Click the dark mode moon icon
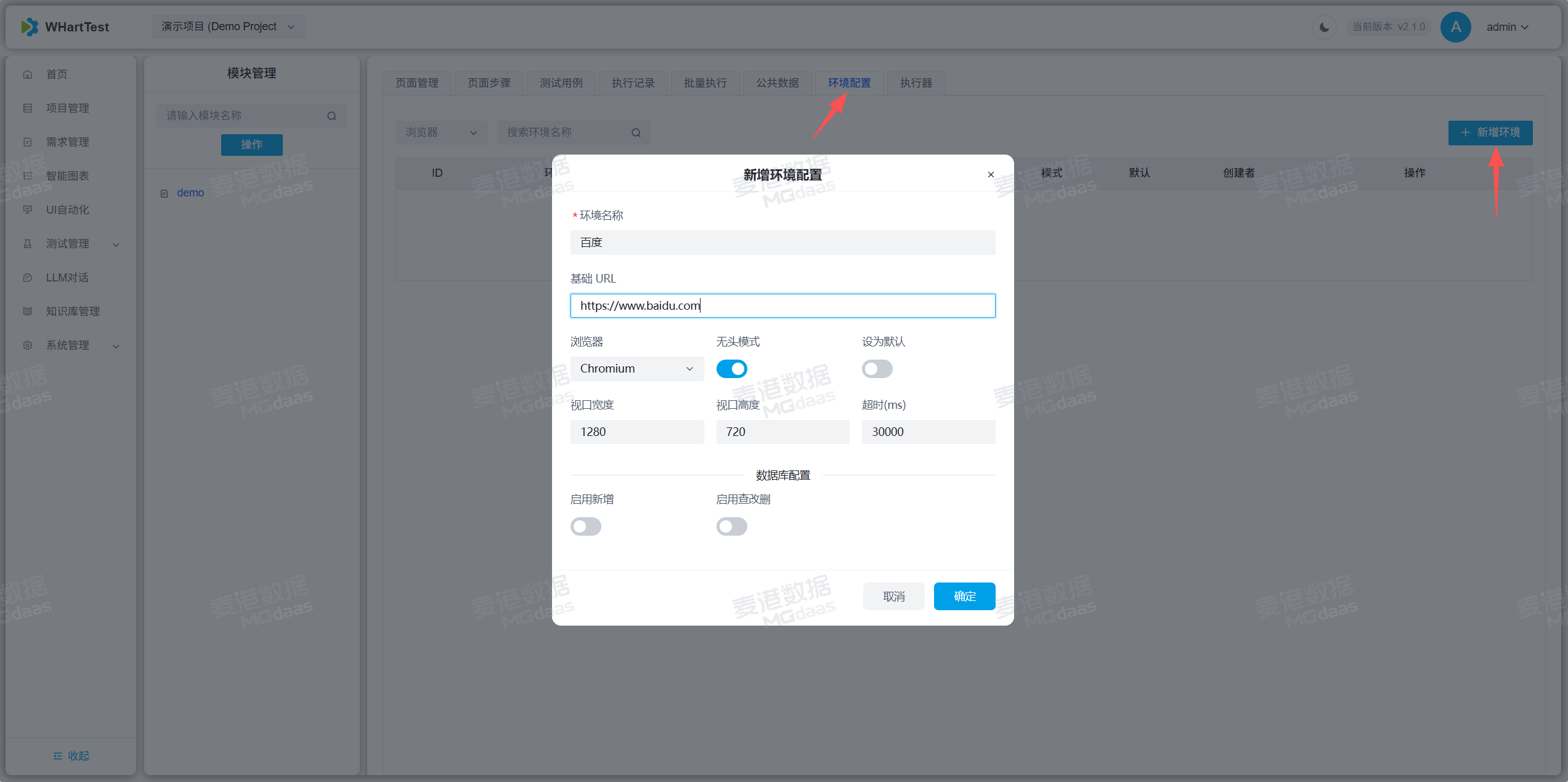 click(1323, 27)
